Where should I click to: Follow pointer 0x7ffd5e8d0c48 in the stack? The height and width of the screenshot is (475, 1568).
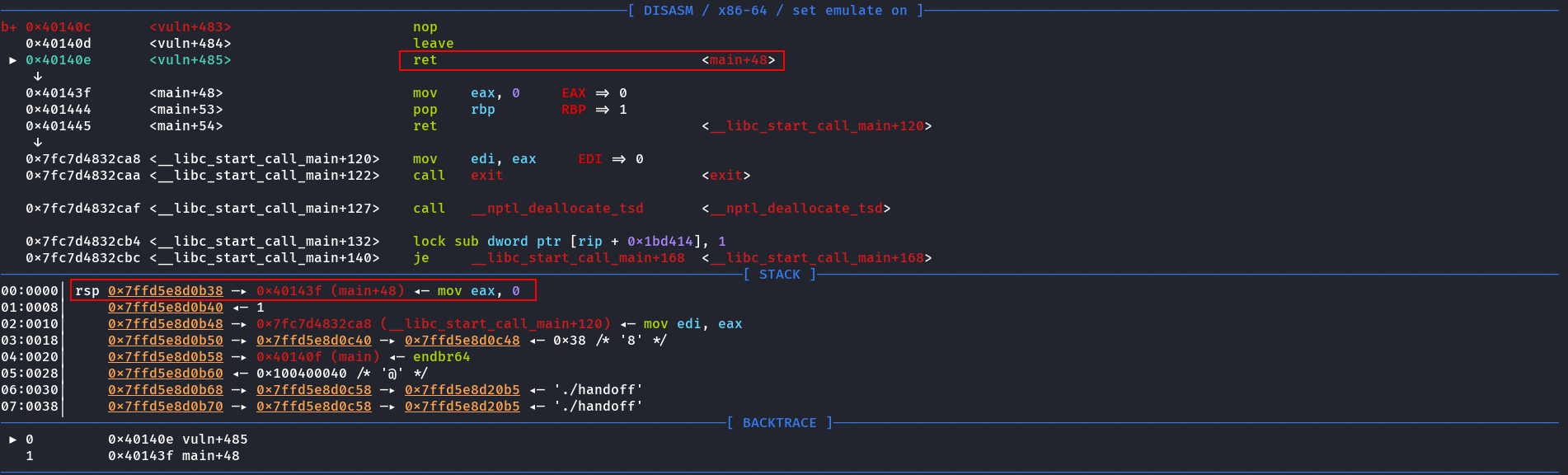(x=462, y=341)
